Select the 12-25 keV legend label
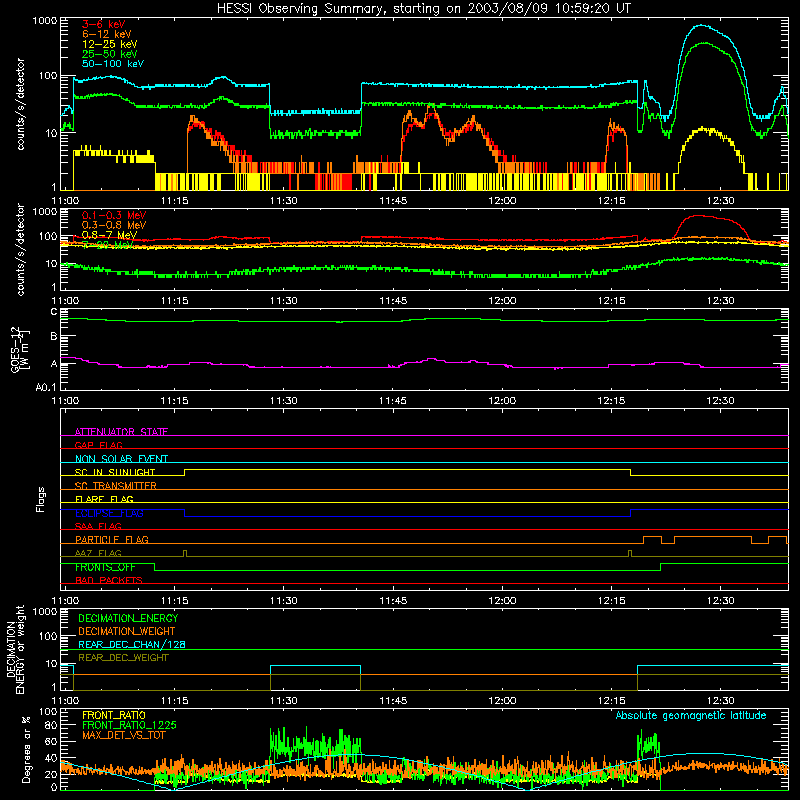 109,44
